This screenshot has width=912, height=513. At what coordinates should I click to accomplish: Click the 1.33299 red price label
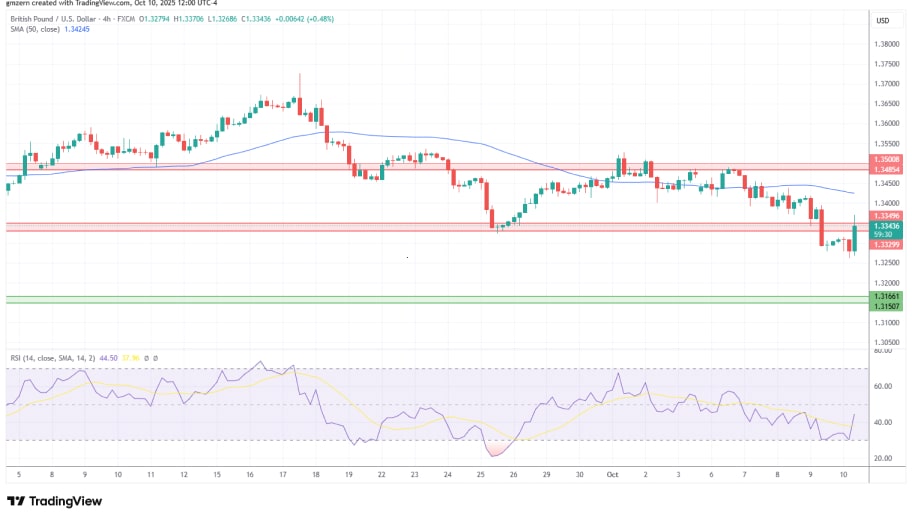(886, 245)
